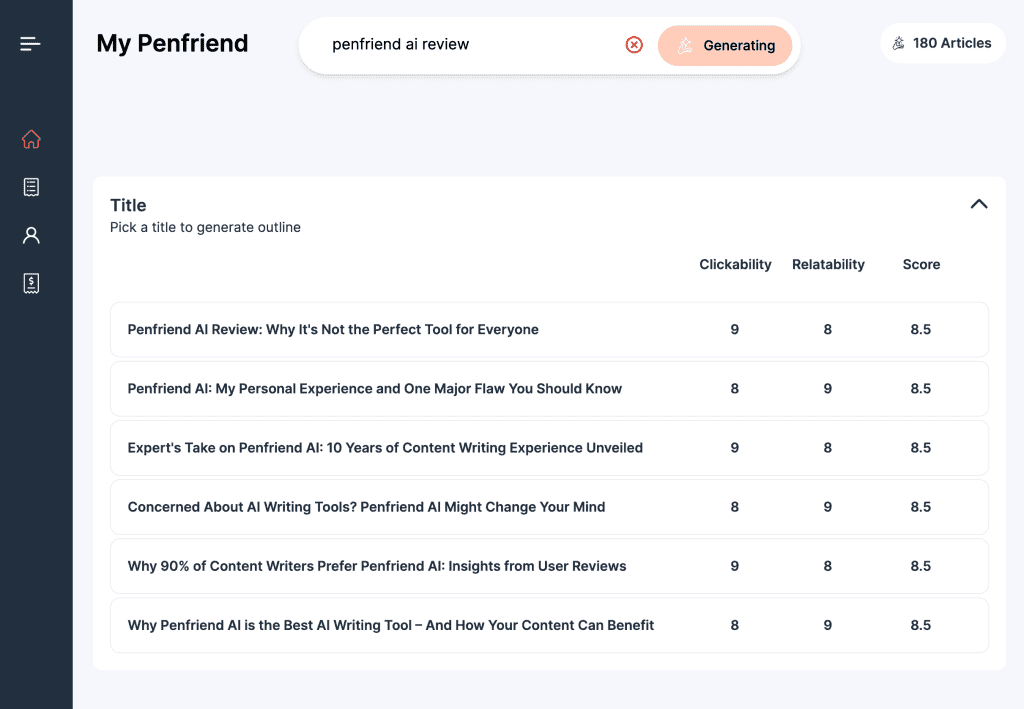Choose title 'Concerned About AI Writing Tools?'
Viewport: 1024px width, 709px height.
coord(549,507)
